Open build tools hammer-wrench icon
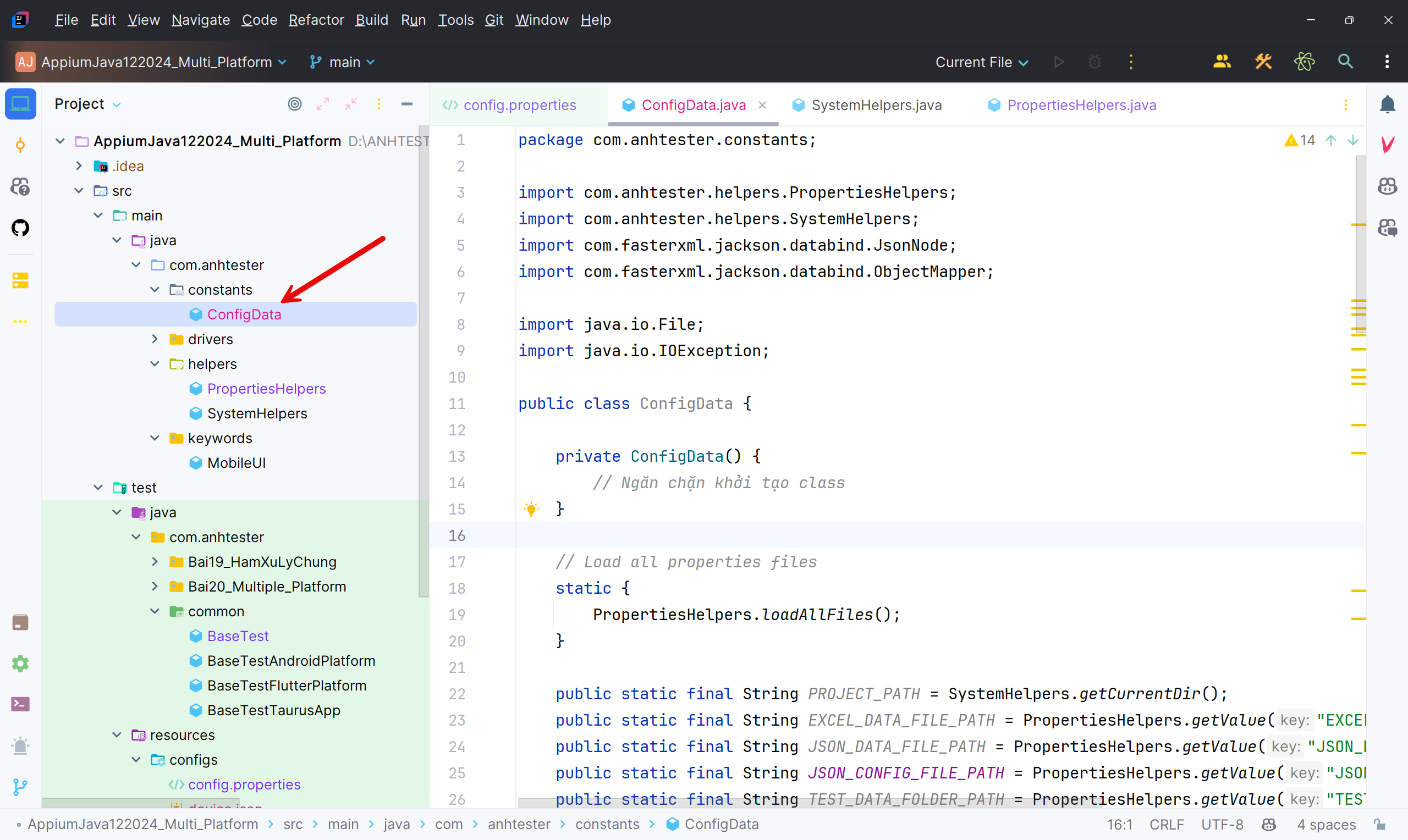This screenshot has height=840, width=1408. [x=1263, y=62]
